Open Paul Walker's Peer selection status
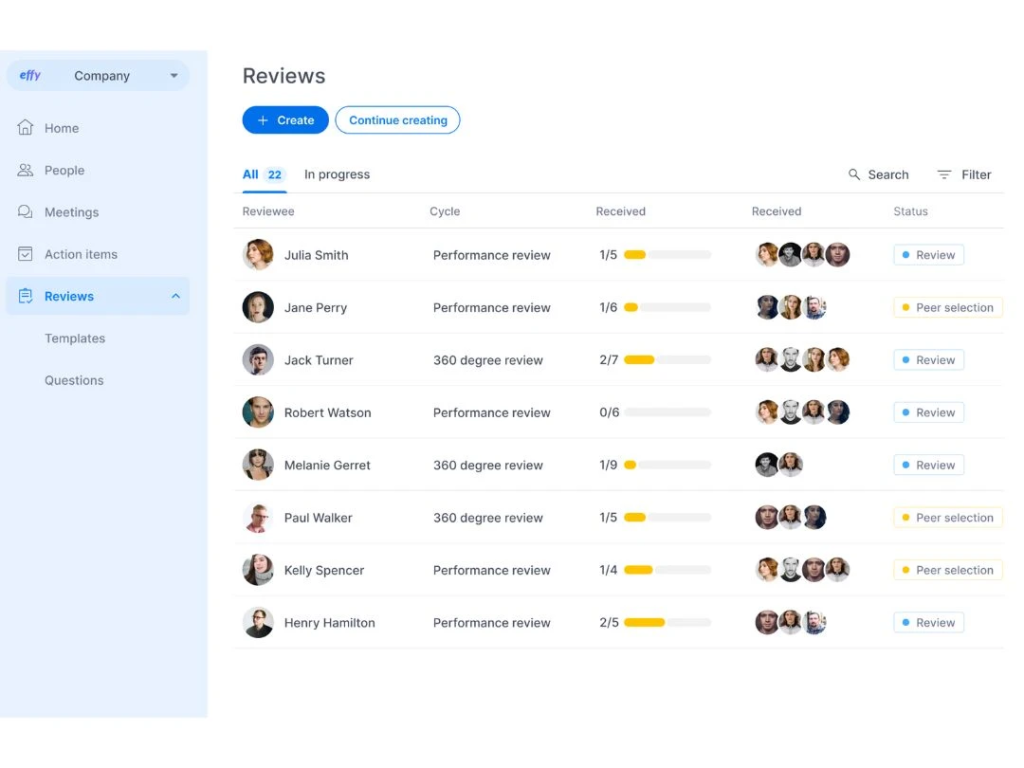The image size is (1024, 768). click(947, 518)
